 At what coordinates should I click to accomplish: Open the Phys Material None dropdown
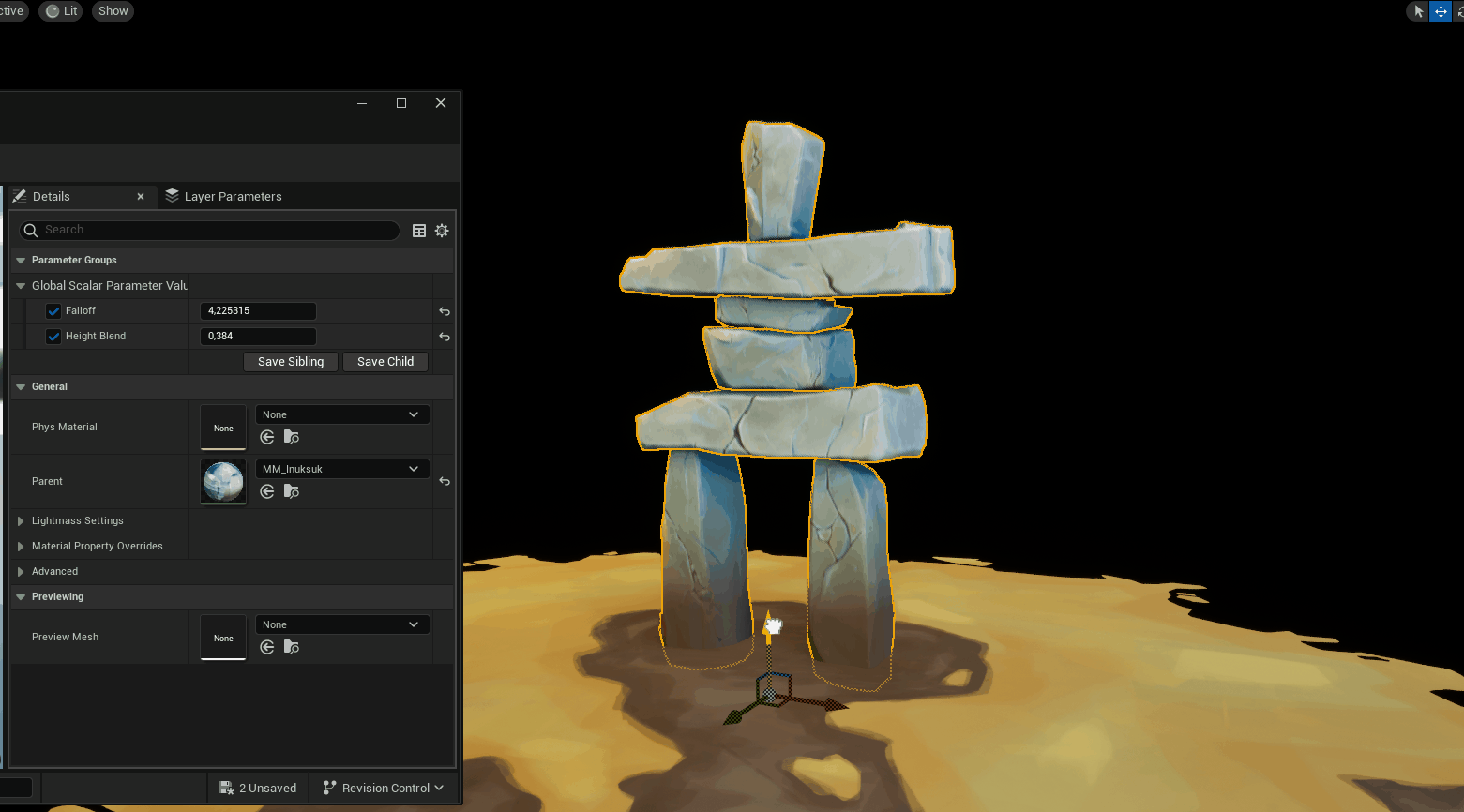click(x=341, y=414)
